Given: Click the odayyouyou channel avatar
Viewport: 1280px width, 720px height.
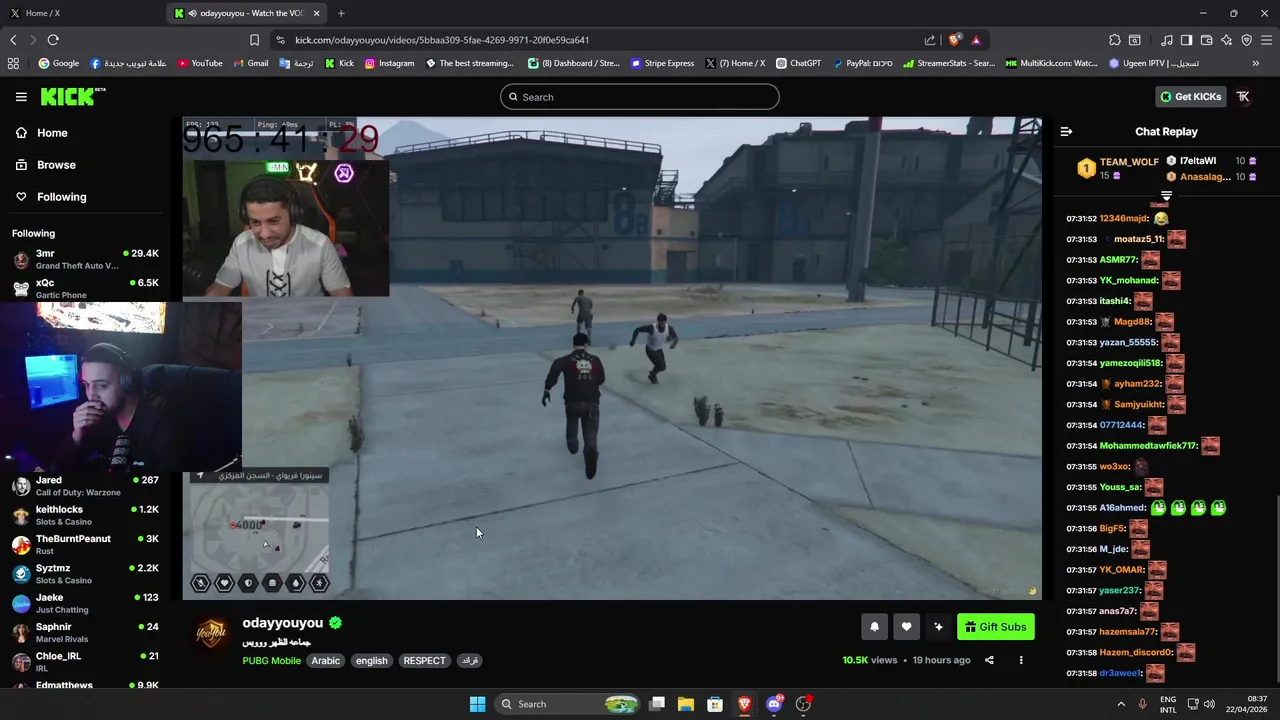Looking at the screenshot, I should (x=211, y=633).
